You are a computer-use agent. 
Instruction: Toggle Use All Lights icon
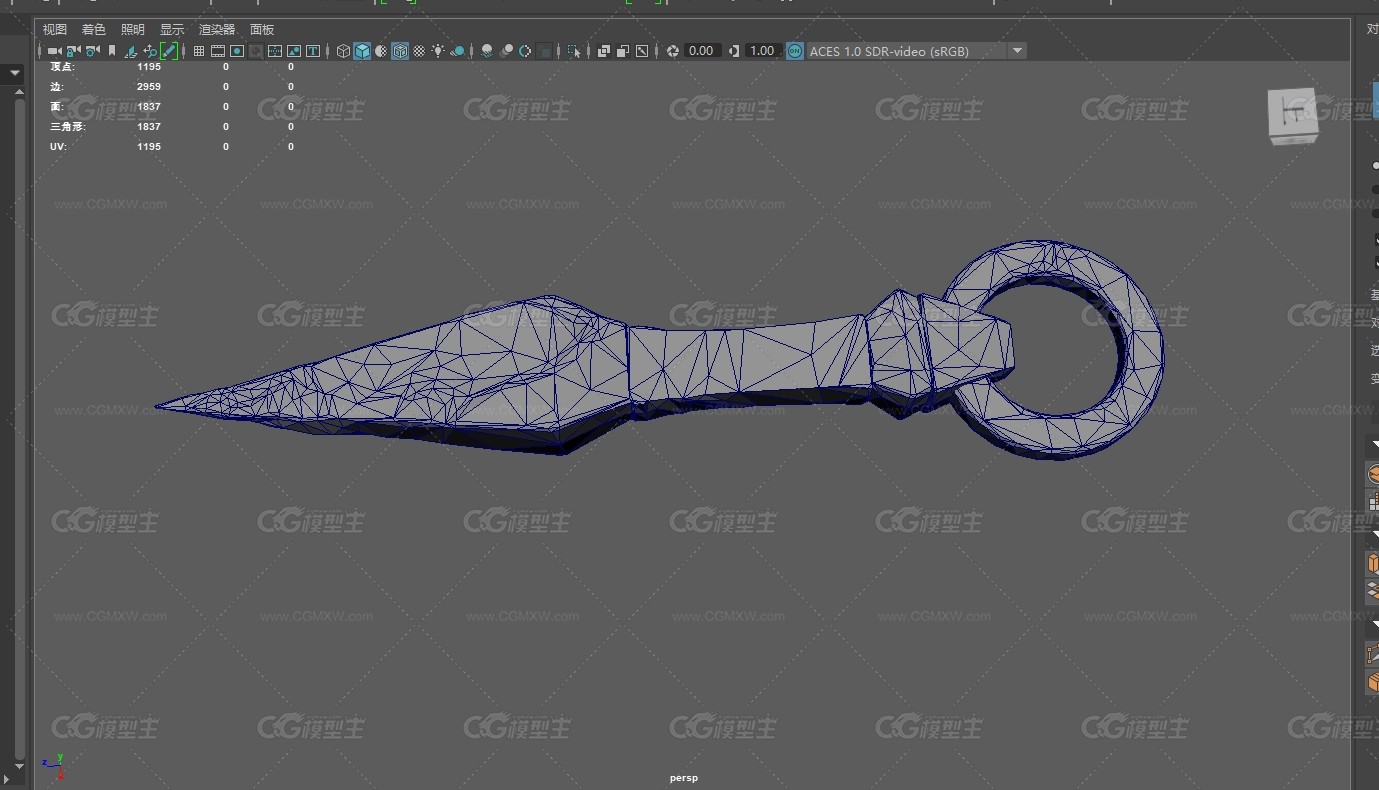[x=438, y=51]
